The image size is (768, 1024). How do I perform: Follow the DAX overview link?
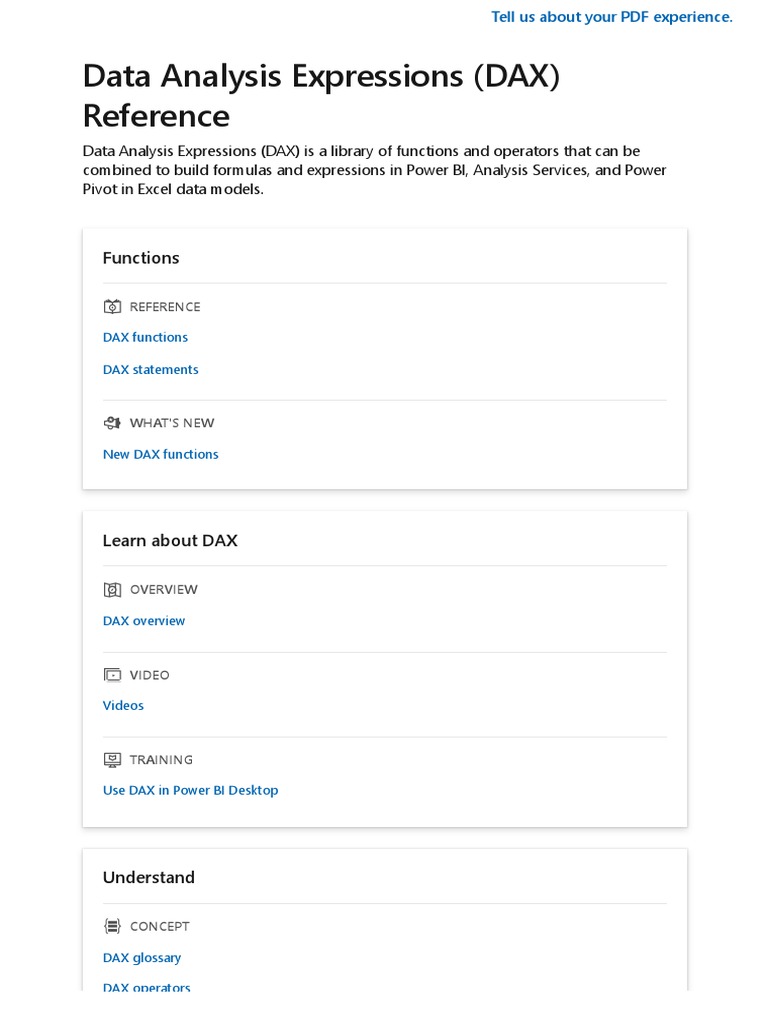(144, 621)
